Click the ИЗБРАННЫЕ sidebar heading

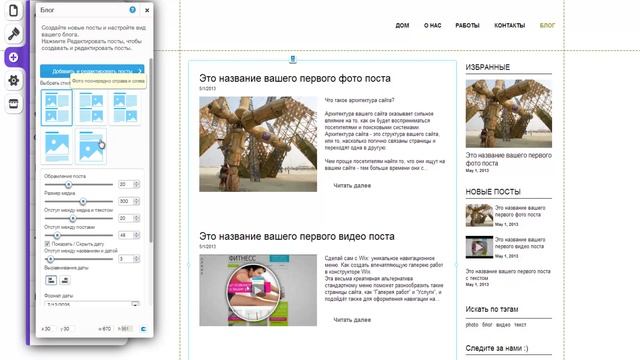(x=488, y=67)
